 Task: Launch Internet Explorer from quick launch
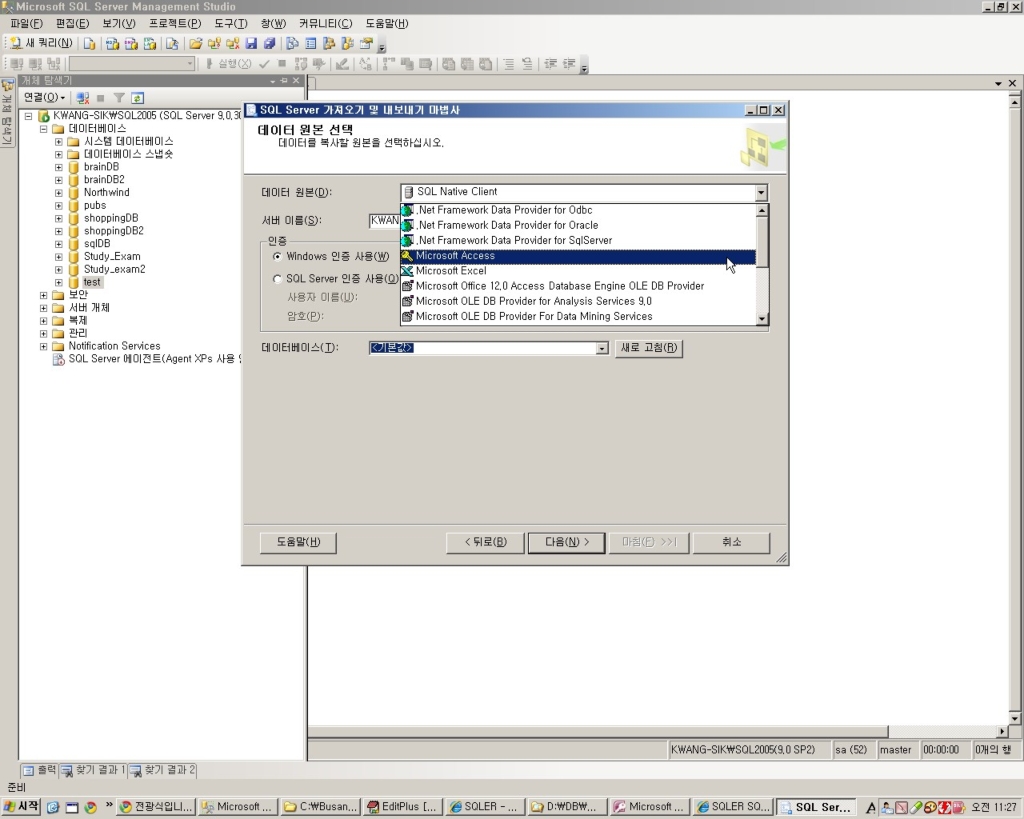(53, 807)
